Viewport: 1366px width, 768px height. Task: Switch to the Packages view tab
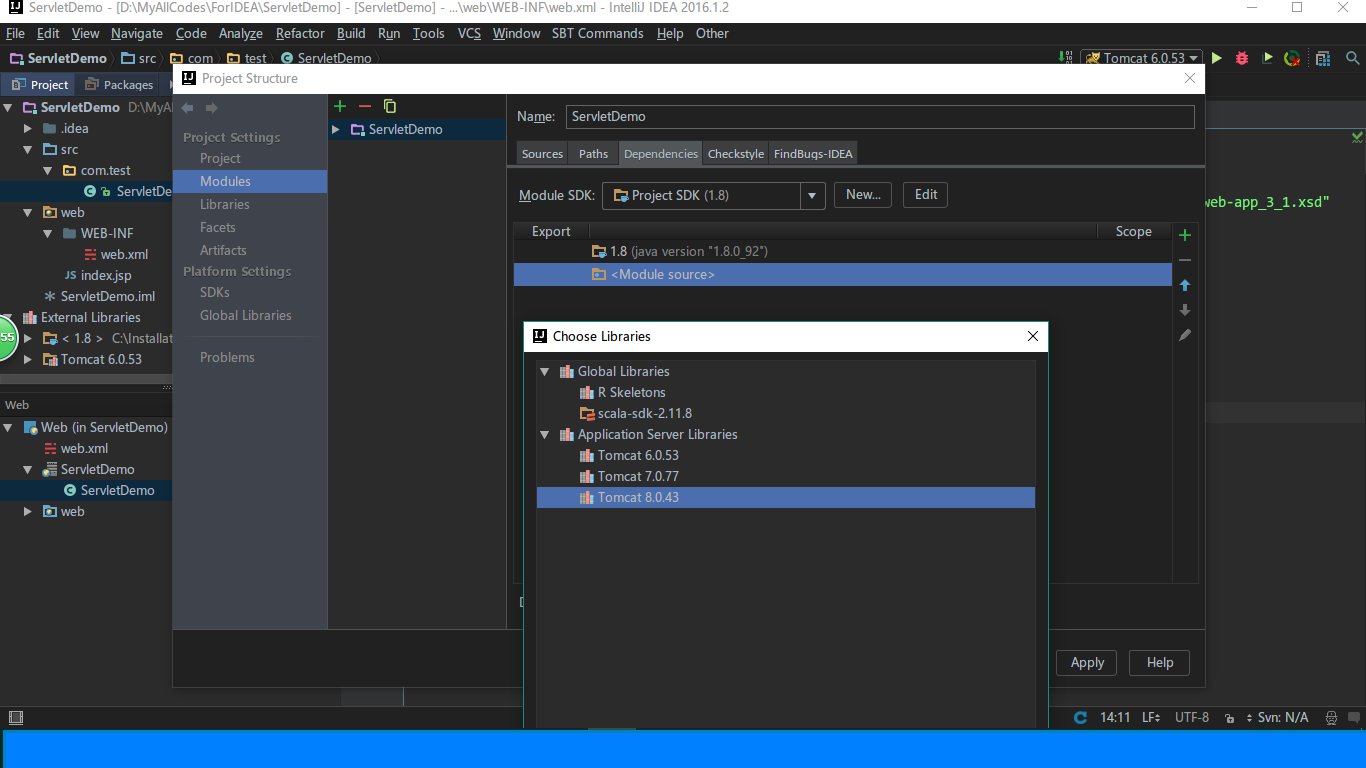click(x=119, y=85)
